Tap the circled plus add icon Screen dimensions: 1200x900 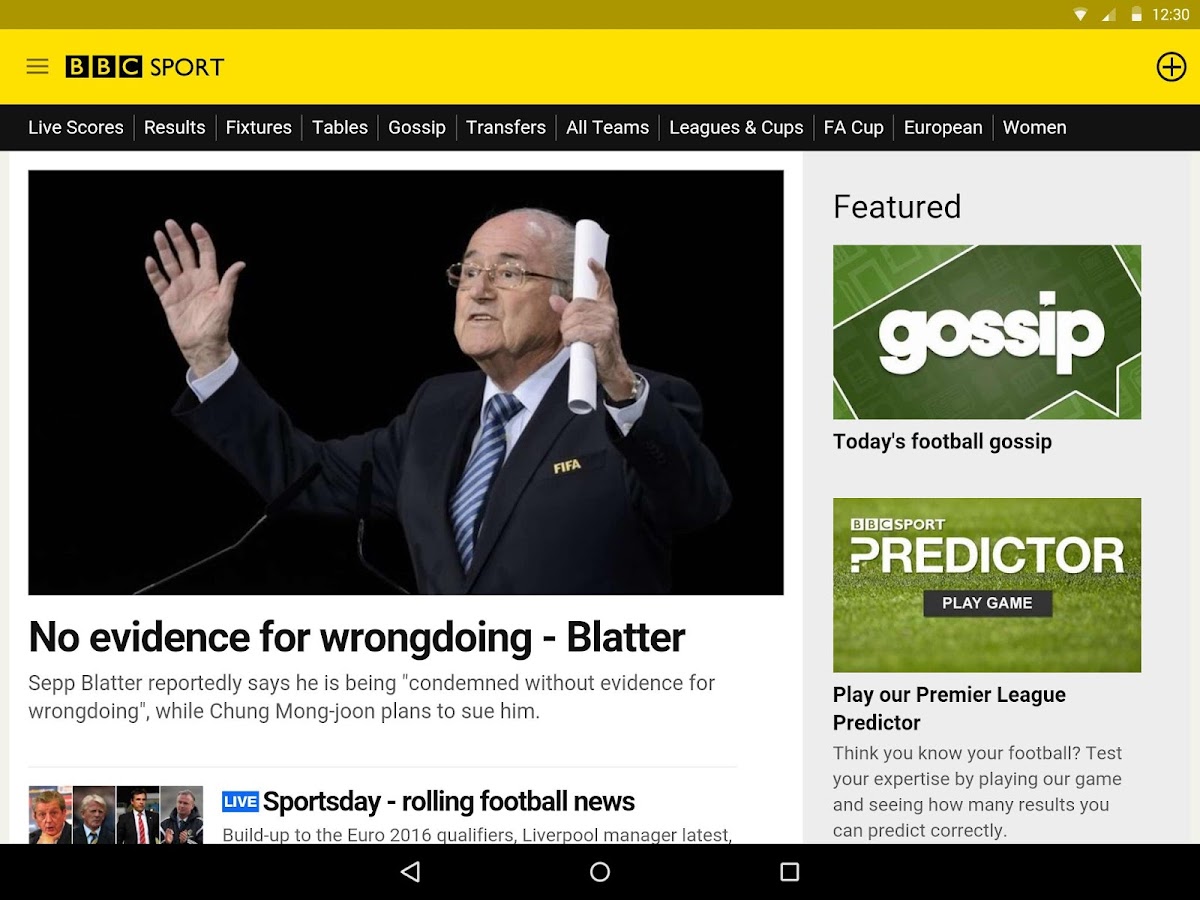tap(1171, 67)
